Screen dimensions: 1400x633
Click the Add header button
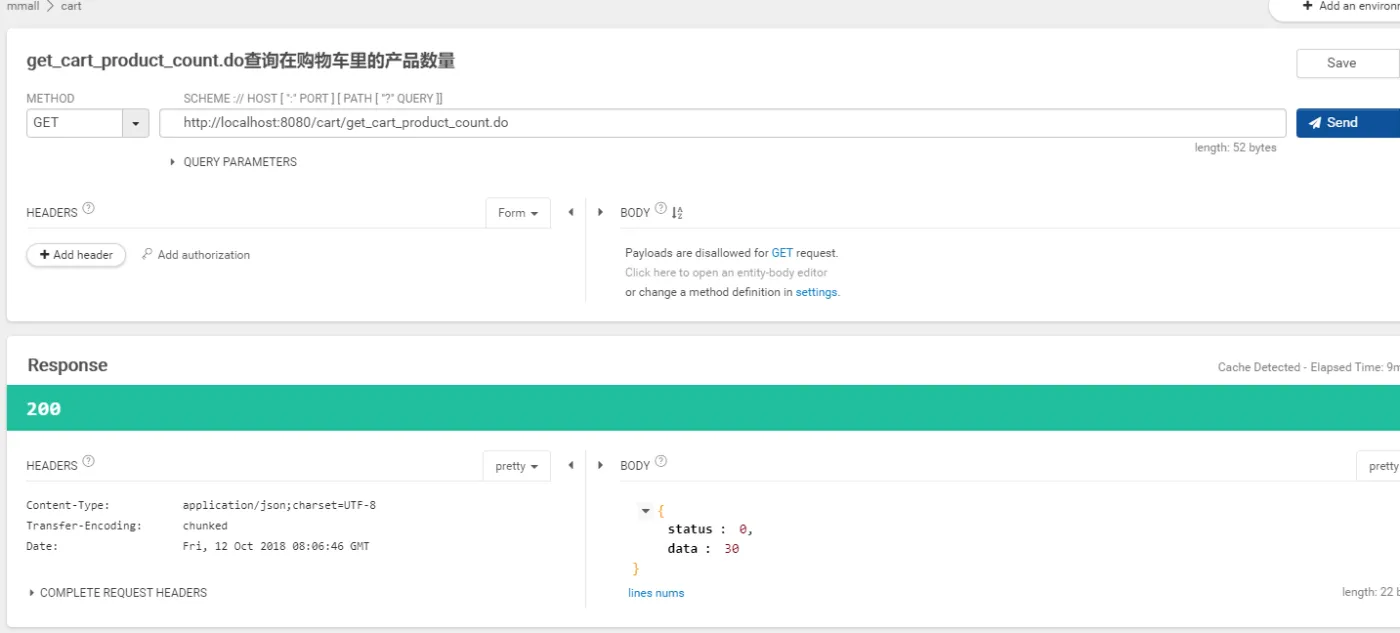[x=76, y=255]
